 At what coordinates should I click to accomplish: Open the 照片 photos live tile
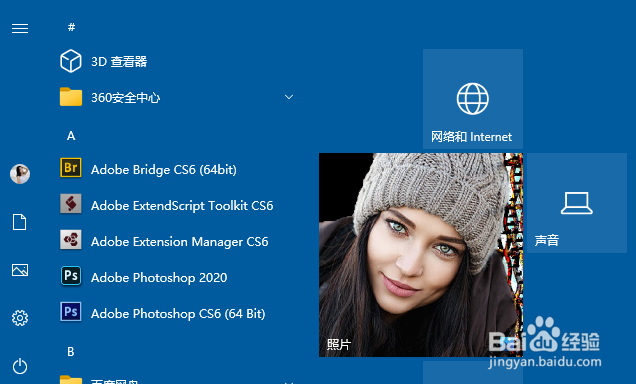[421, 255]
